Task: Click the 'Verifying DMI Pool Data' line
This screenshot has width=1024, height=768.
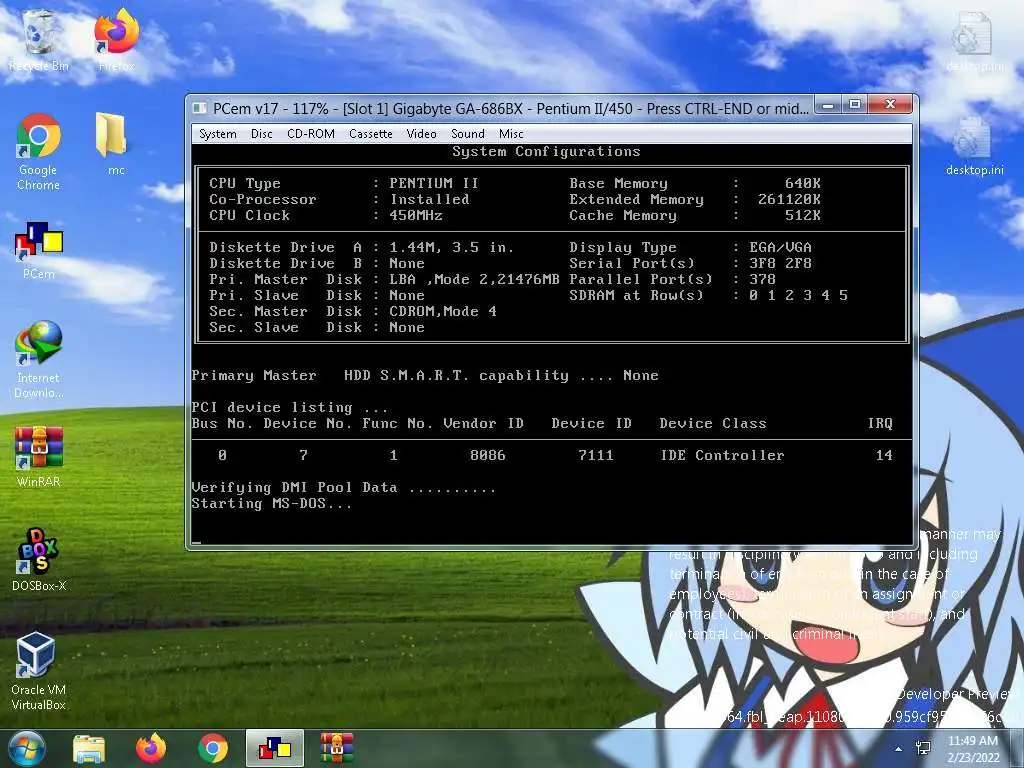Action: (x=344, y=487)
